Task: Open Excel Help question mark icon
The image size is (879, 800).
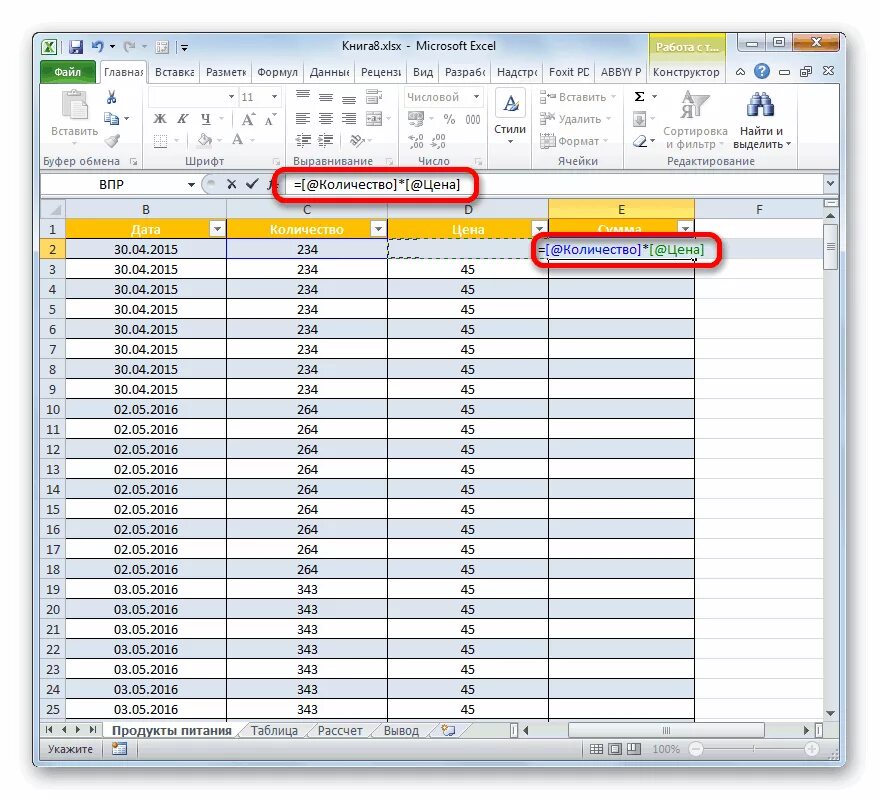Action: [761, 72]
